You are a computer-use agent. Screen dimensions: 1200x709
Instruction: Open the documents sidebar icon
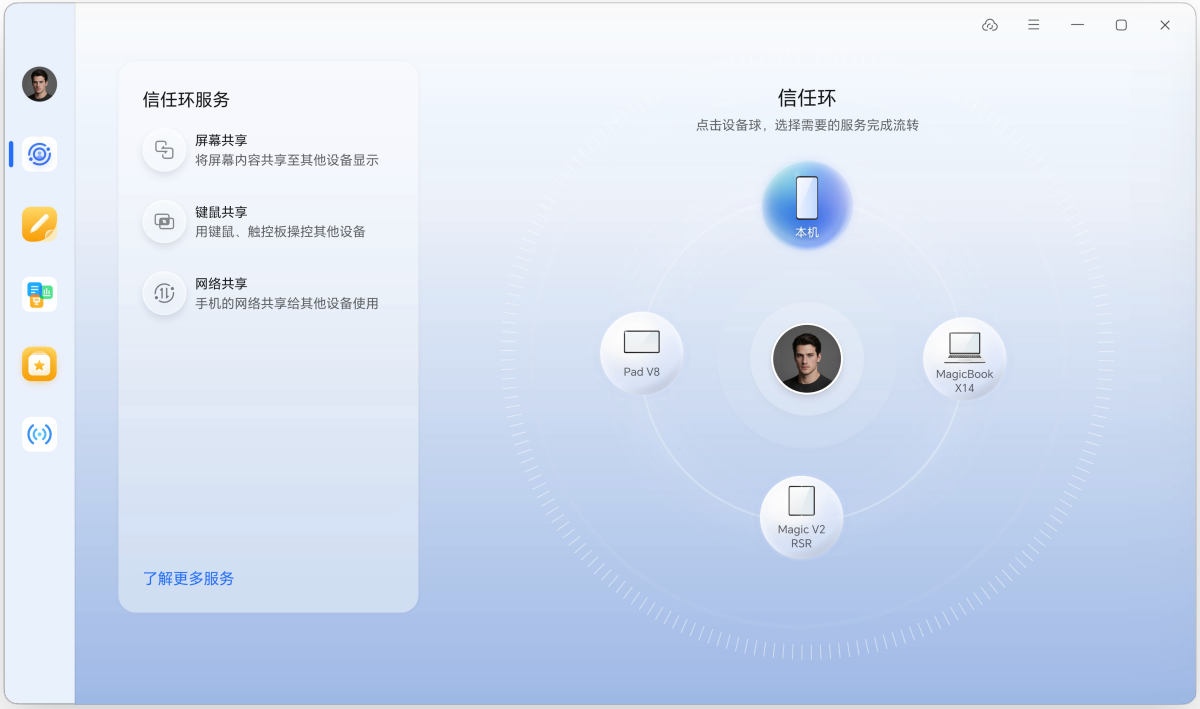tap(40, 294)
